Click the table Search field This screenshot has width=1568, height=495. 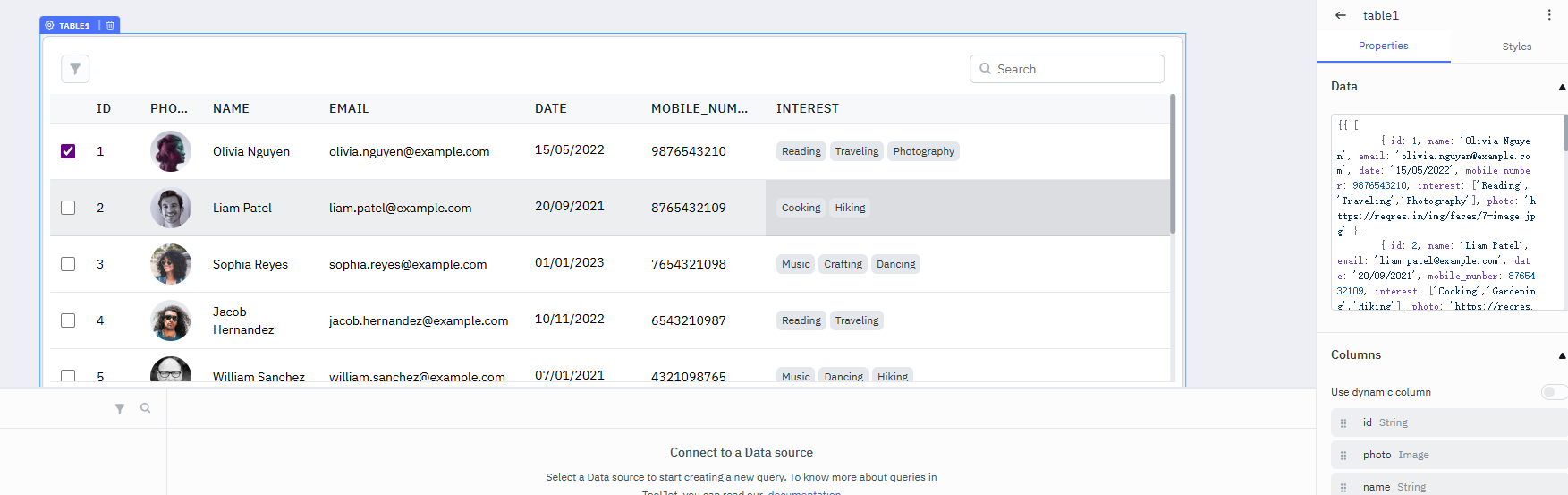click(x=1067, y=69)
